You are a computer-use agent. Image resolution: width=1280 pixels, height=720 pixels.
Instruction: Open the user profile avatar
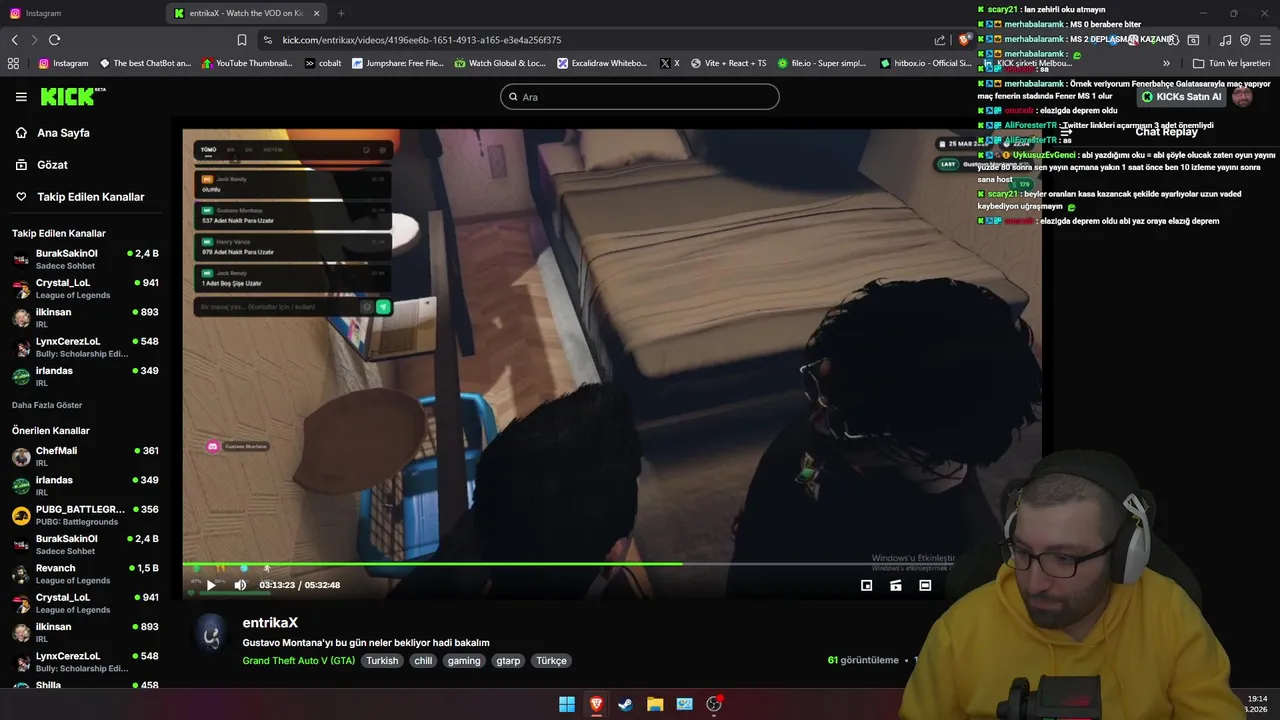coord(1242,97)
